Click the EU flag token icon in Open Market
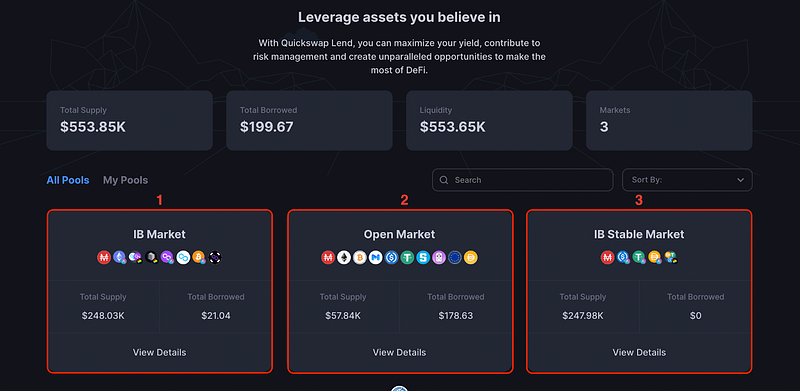Screen dimensions: 800x391 tap(455, 258)
